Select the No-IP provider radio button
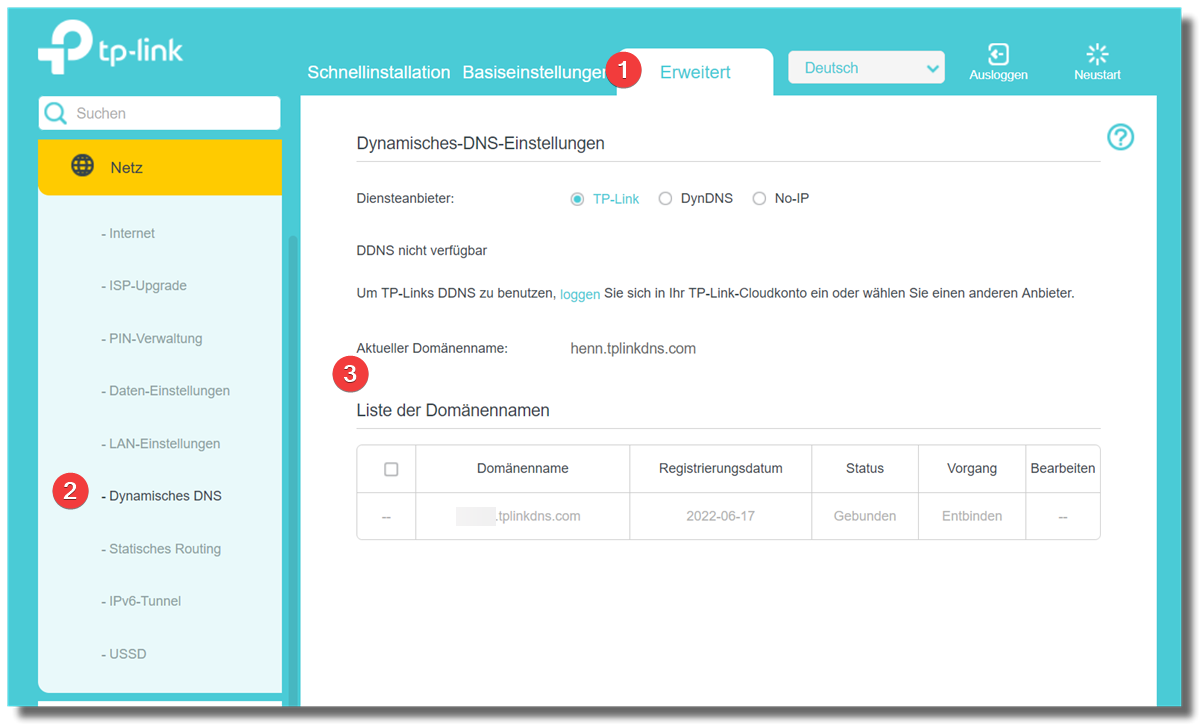1200x725 pixels. tap(759, 199)
